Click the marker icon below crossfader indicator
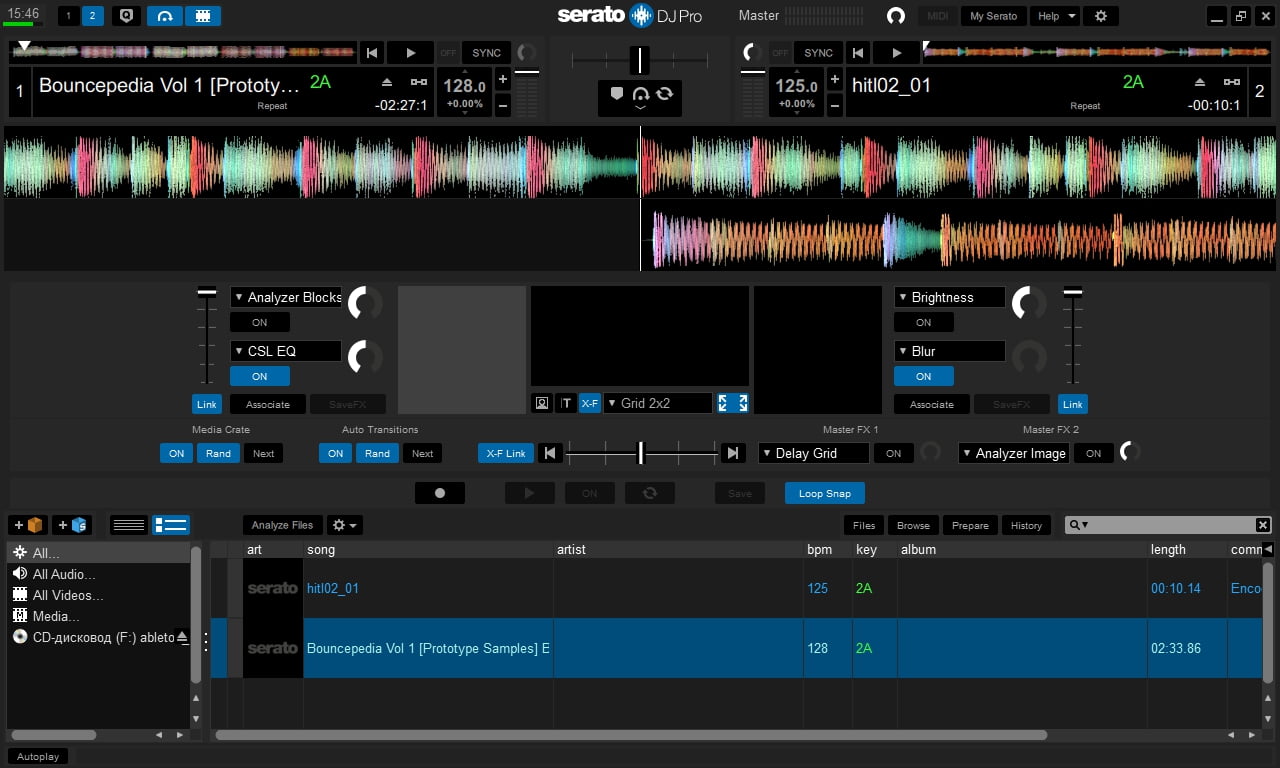 click(616, 94)
